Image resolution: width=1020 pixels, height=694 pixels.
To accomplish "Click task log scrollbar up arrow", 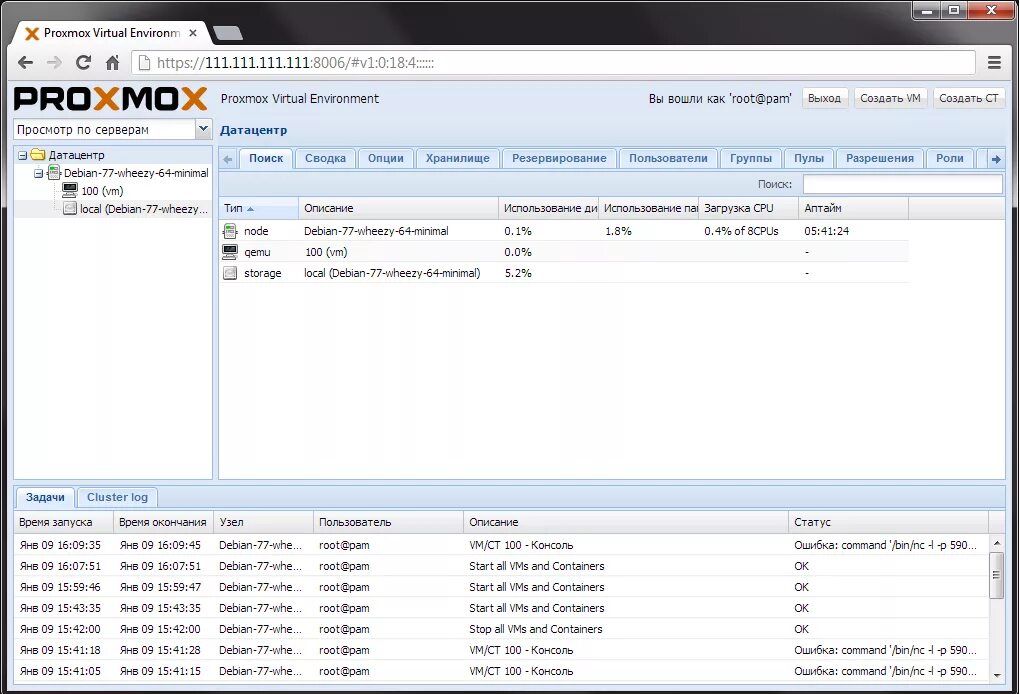I will [x=997, y=542].
